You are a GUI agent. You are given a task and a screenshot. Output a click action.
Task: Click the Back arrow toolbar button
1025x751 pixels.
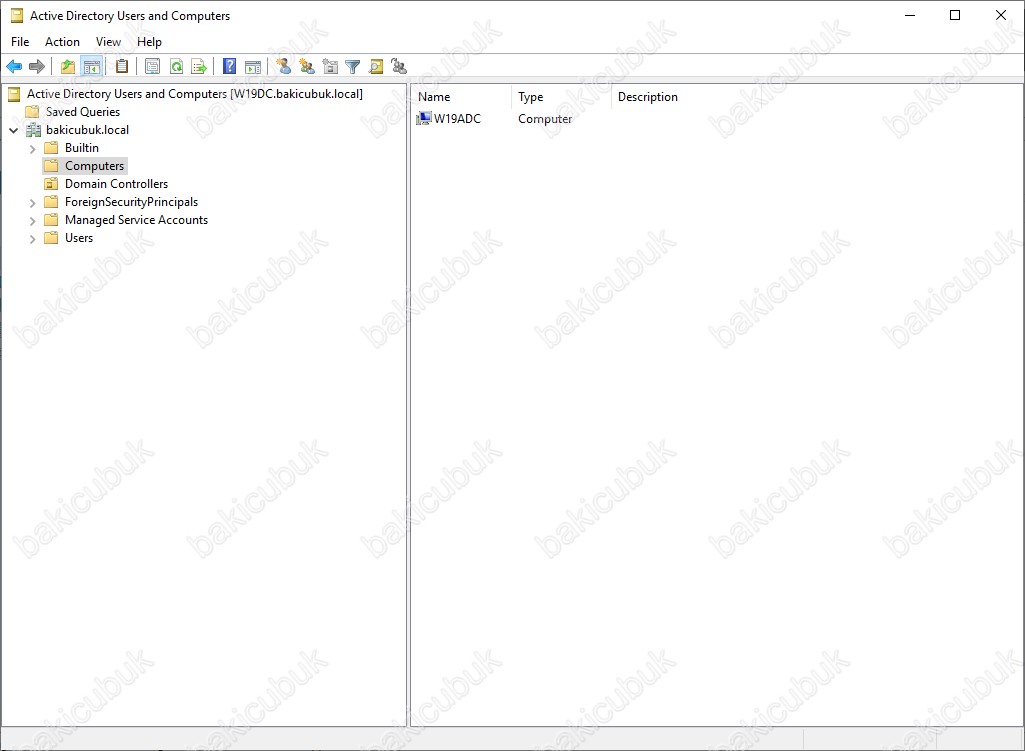pyautogui.click(x=14, y=66)
